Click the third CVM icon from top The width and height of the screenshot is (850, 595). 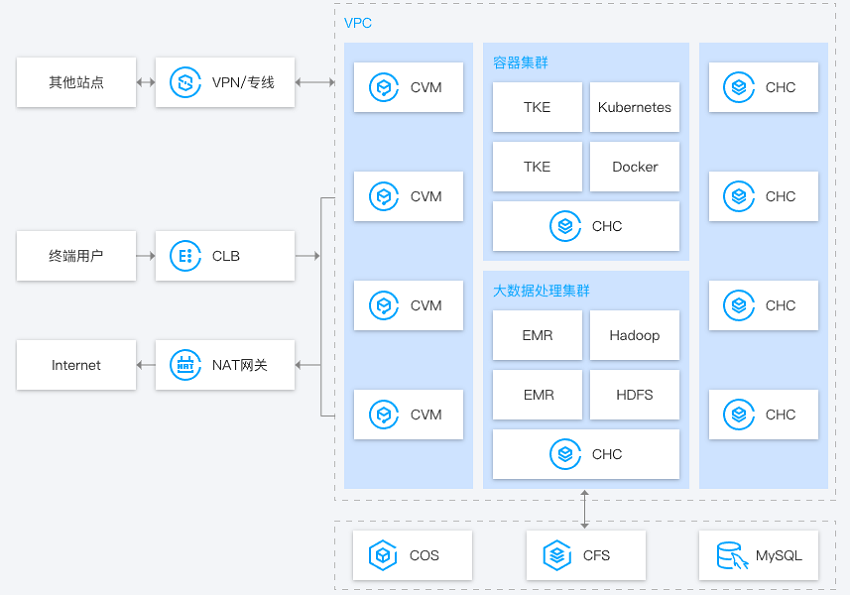pyautogui.click(x=384, y=305)
